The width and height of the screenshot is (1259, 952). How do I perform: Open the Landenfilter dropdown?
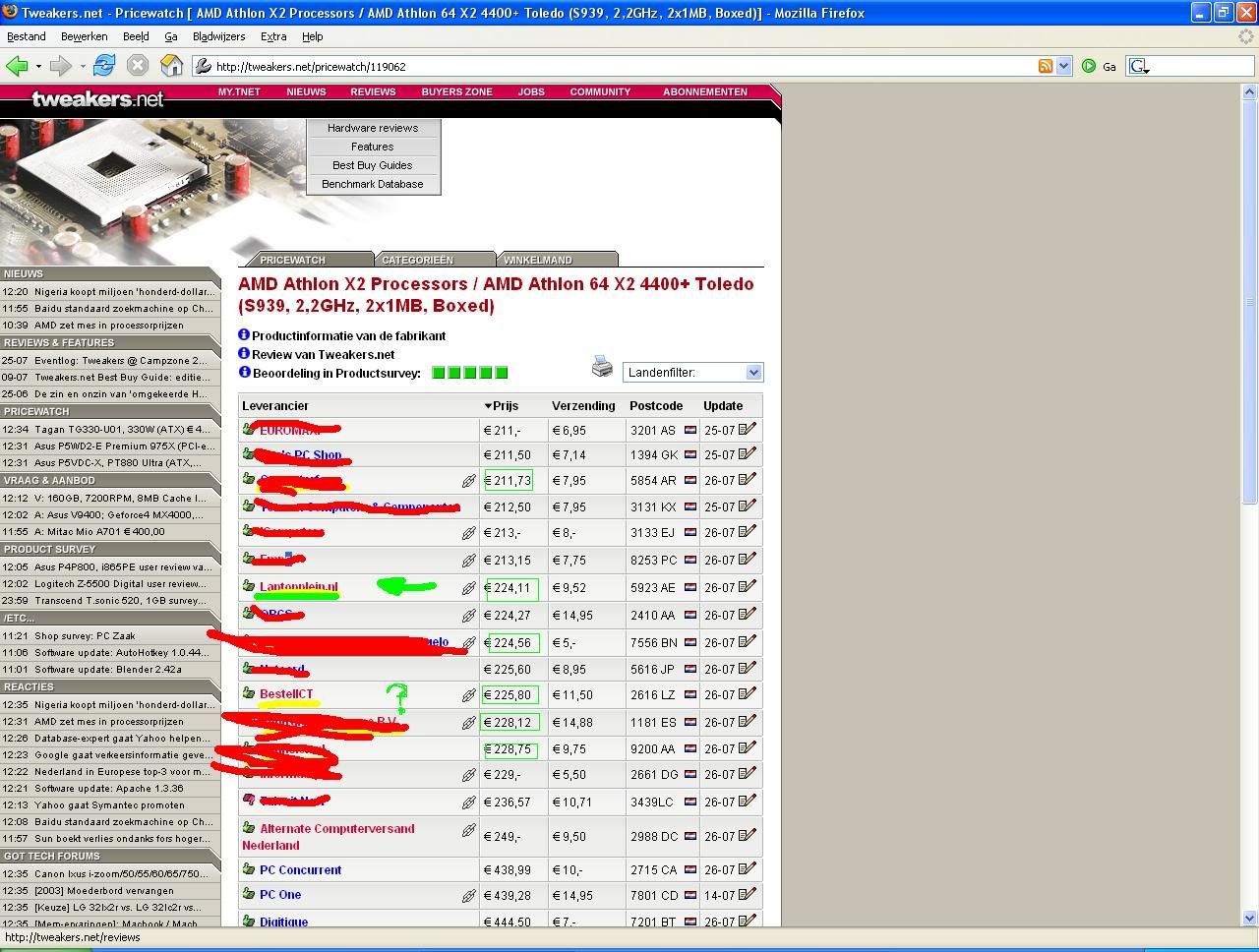pyautogui.click(x=692, y=372)
